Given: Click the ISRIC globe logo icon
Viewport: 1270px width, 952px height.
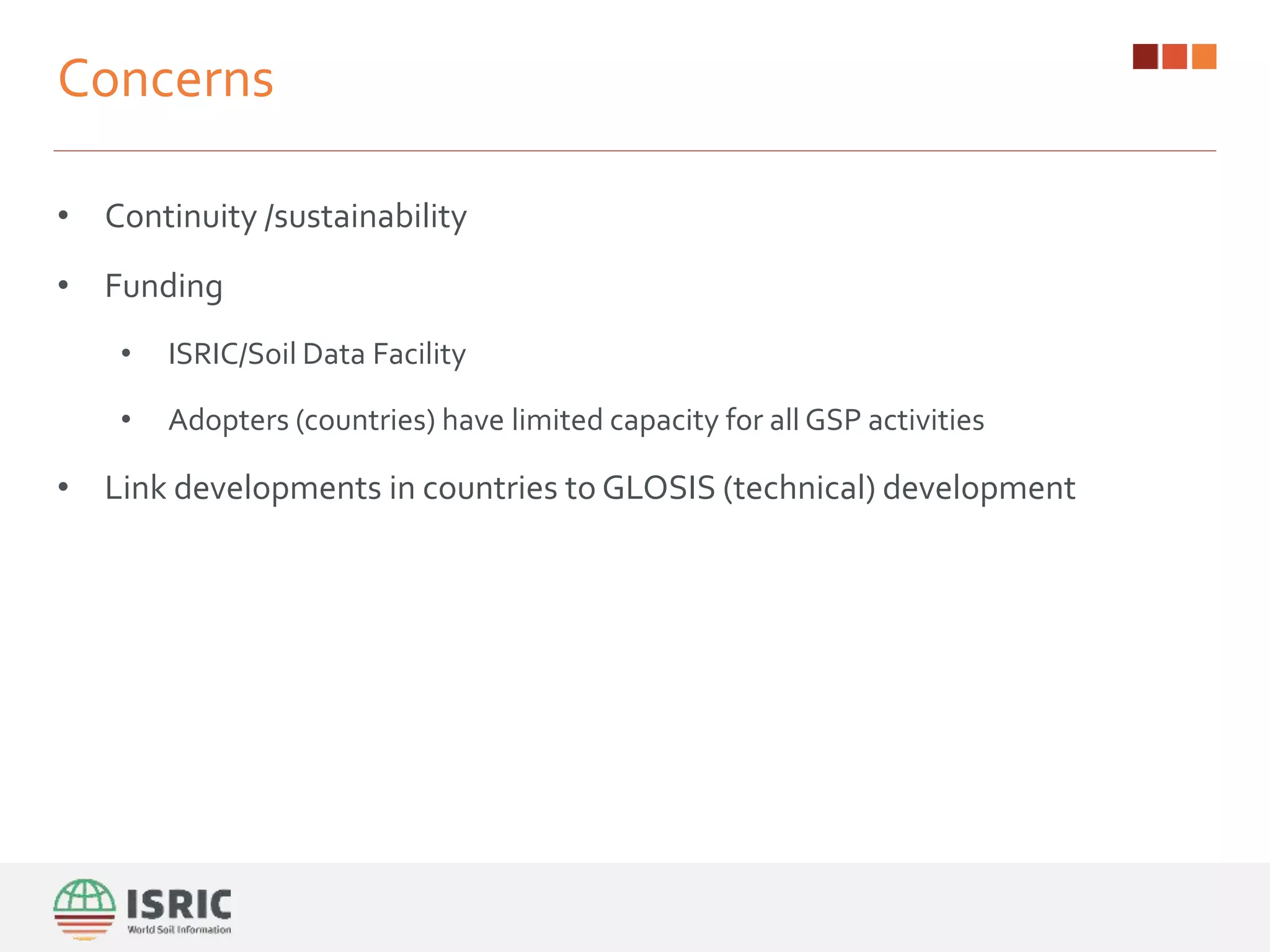Looking at the screenshot, I should pos(84,909).
